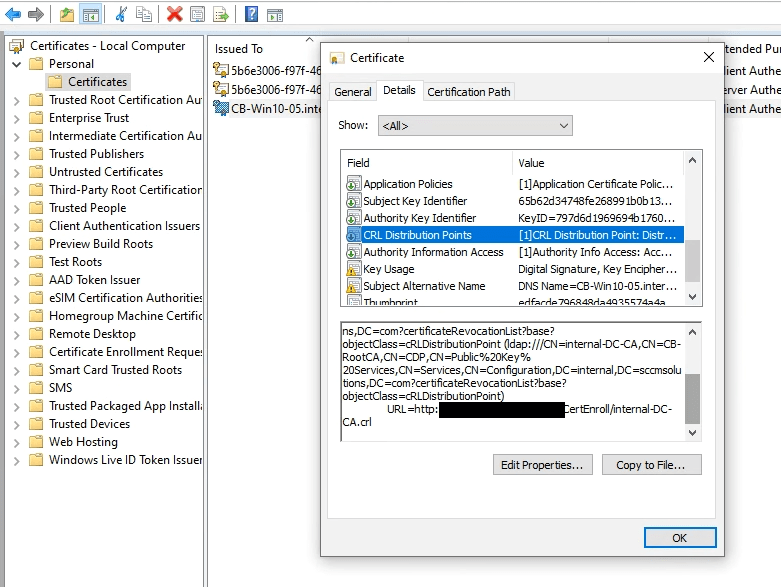This screenshot has height=587, width=781.
Task: Click the Field column header
Action: (x=427, y=163)
